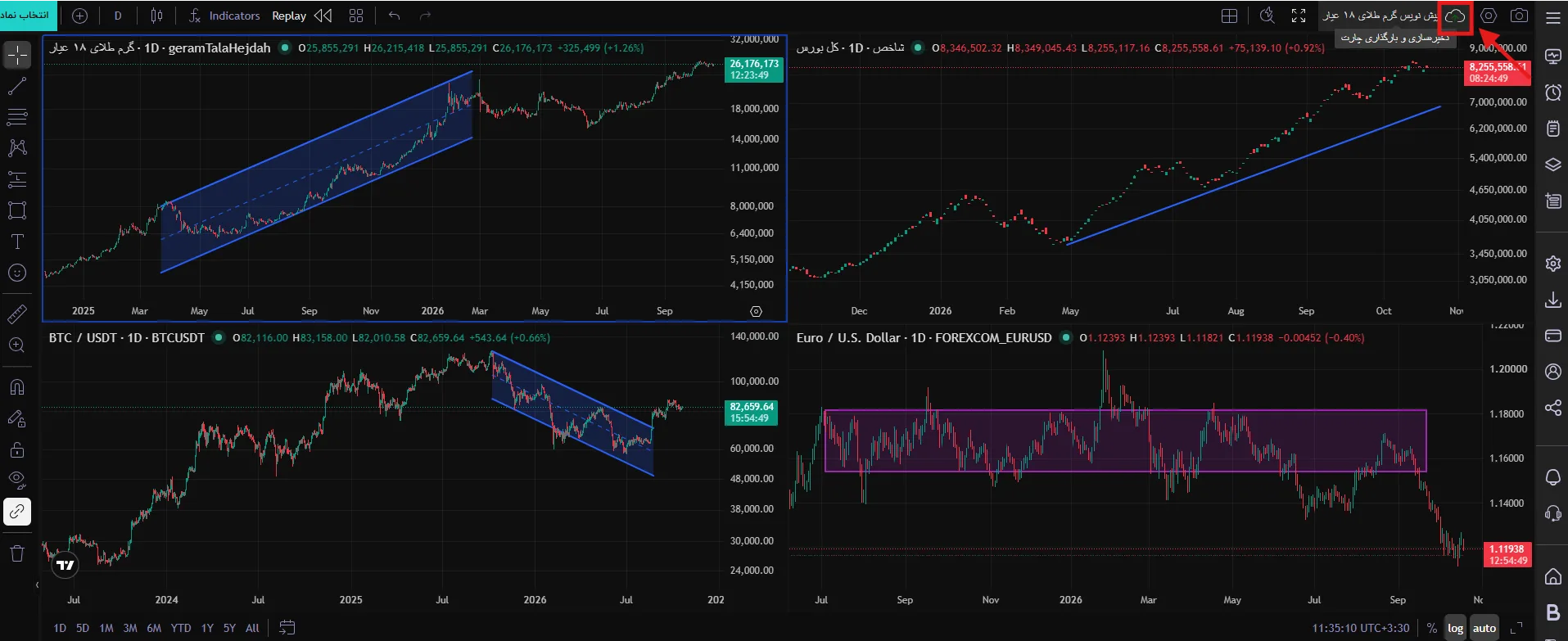
Task: Open the D interval dropdown
Action: 118,16
